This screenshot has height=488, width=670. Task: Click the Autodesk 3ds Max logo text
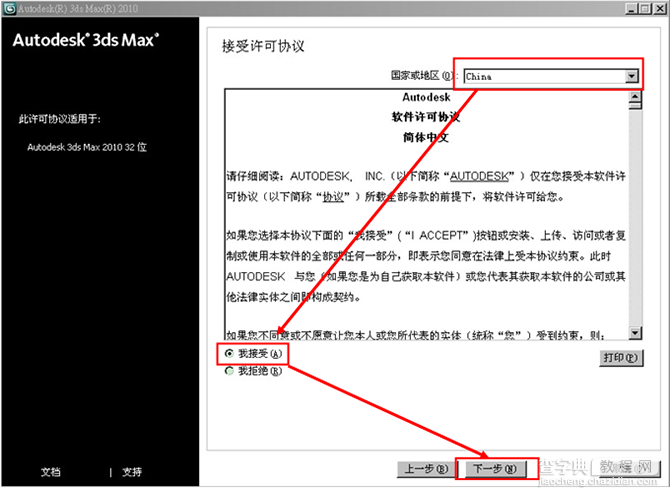[x=86, y=40]
